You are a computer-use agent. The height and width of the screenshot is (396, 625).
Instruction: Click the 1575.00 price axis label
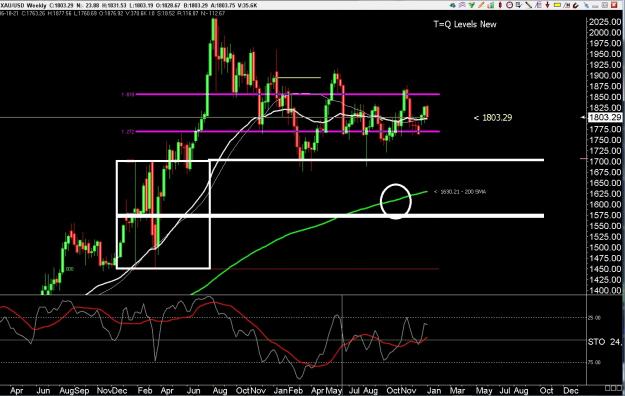click(605, 215)
